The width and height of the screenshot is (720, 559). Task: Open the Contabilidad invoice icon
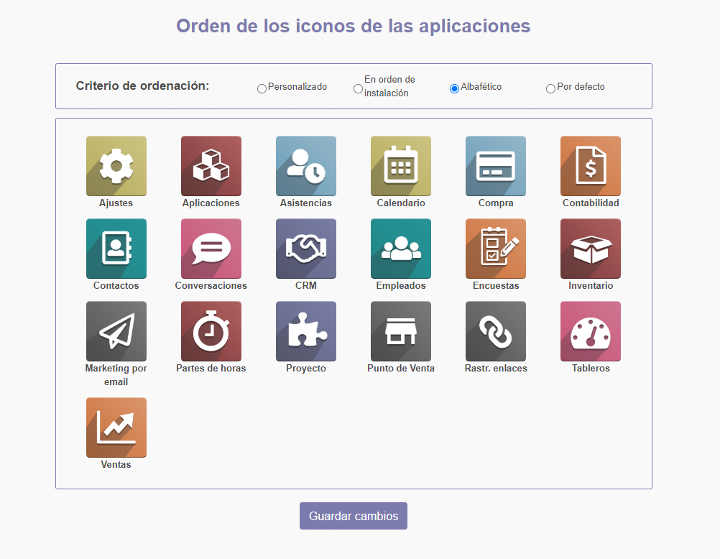591,166
